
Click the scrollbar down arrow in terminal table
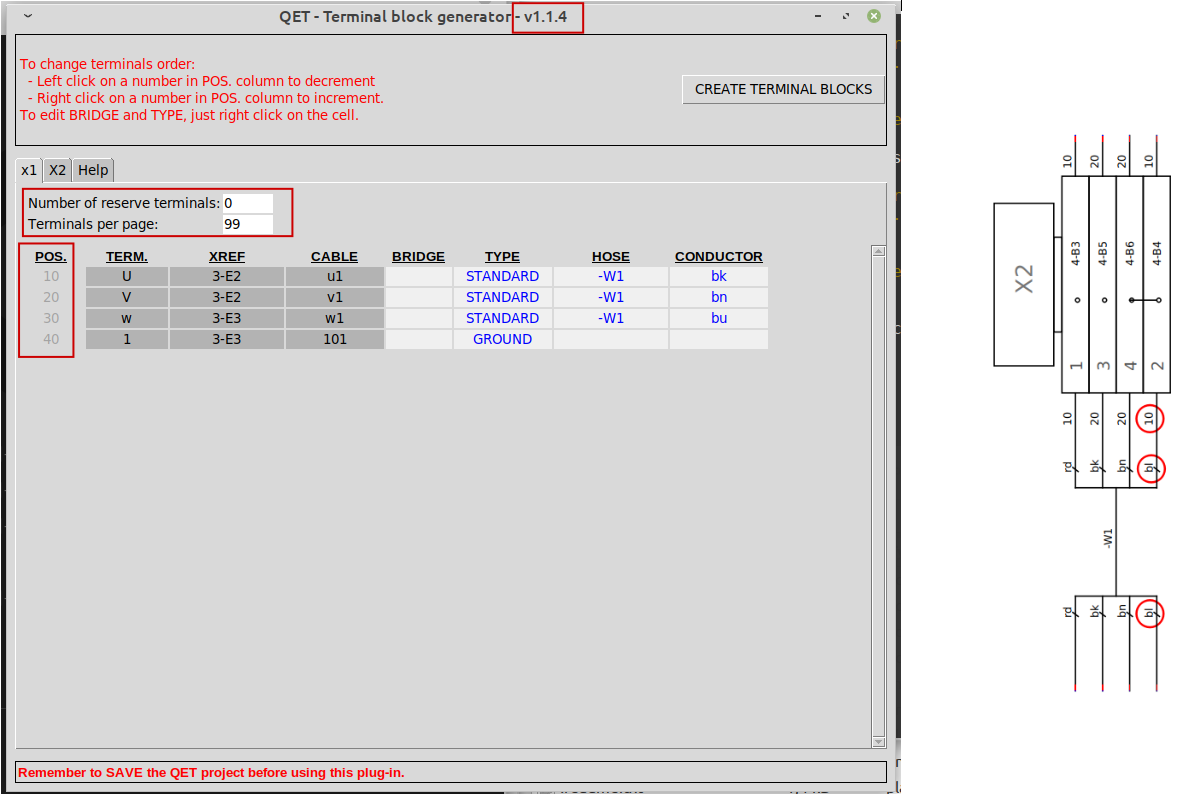click(x=878, y=741)
